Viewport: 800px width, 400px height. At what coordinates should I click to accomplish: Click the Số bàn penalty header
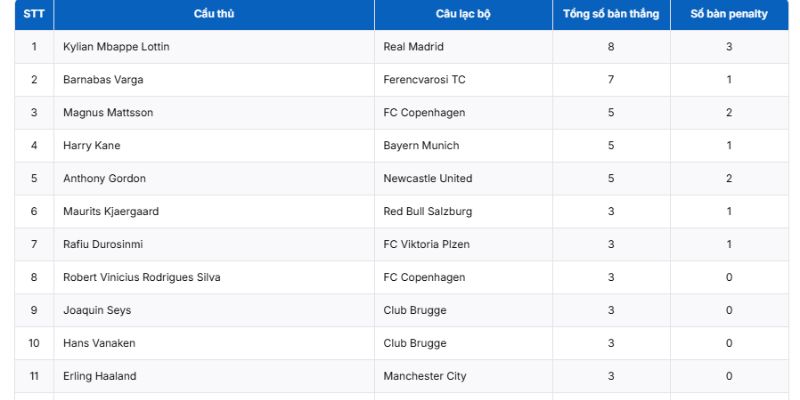click(729, 14)
